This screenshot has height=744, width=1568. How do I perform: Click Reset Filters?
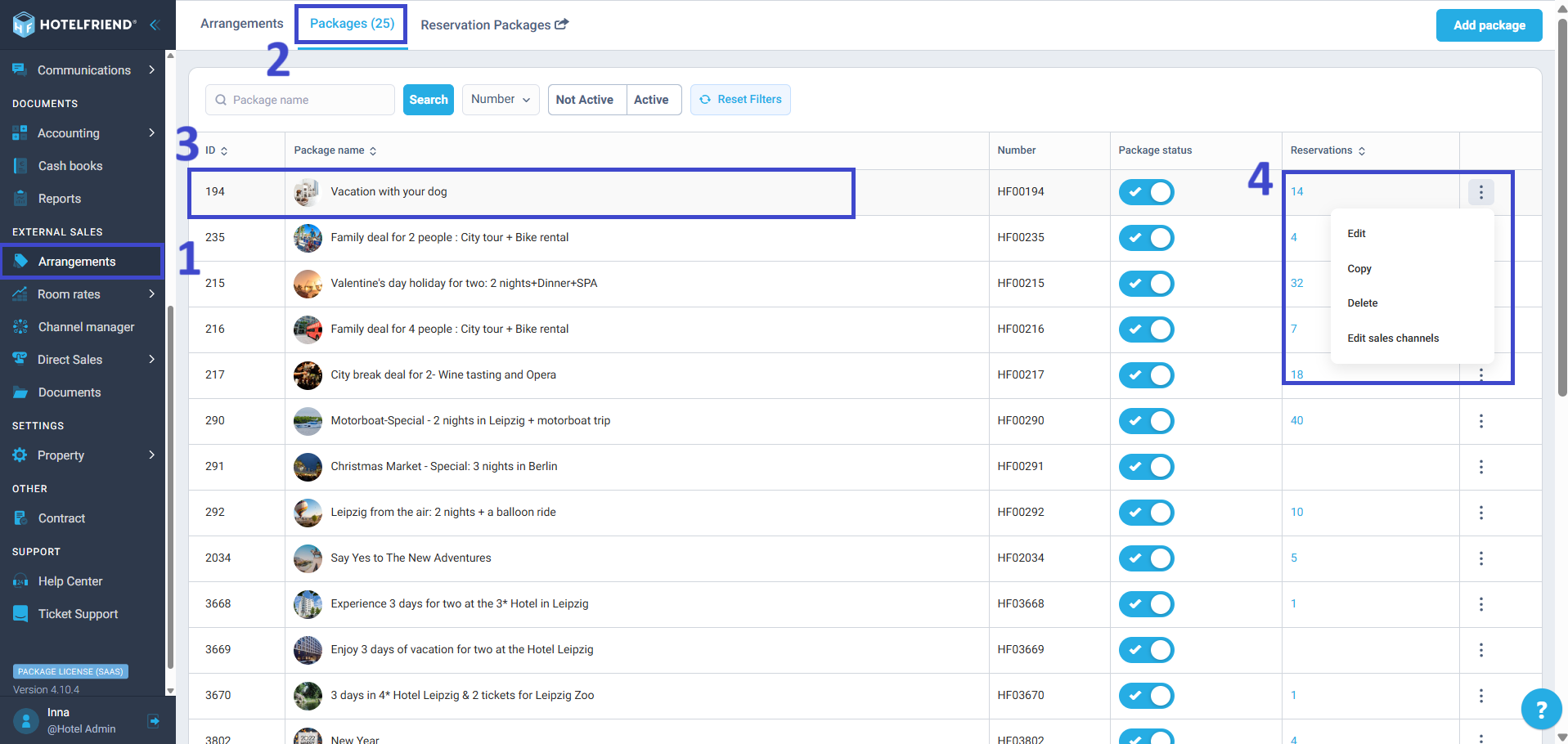(740, 100)
